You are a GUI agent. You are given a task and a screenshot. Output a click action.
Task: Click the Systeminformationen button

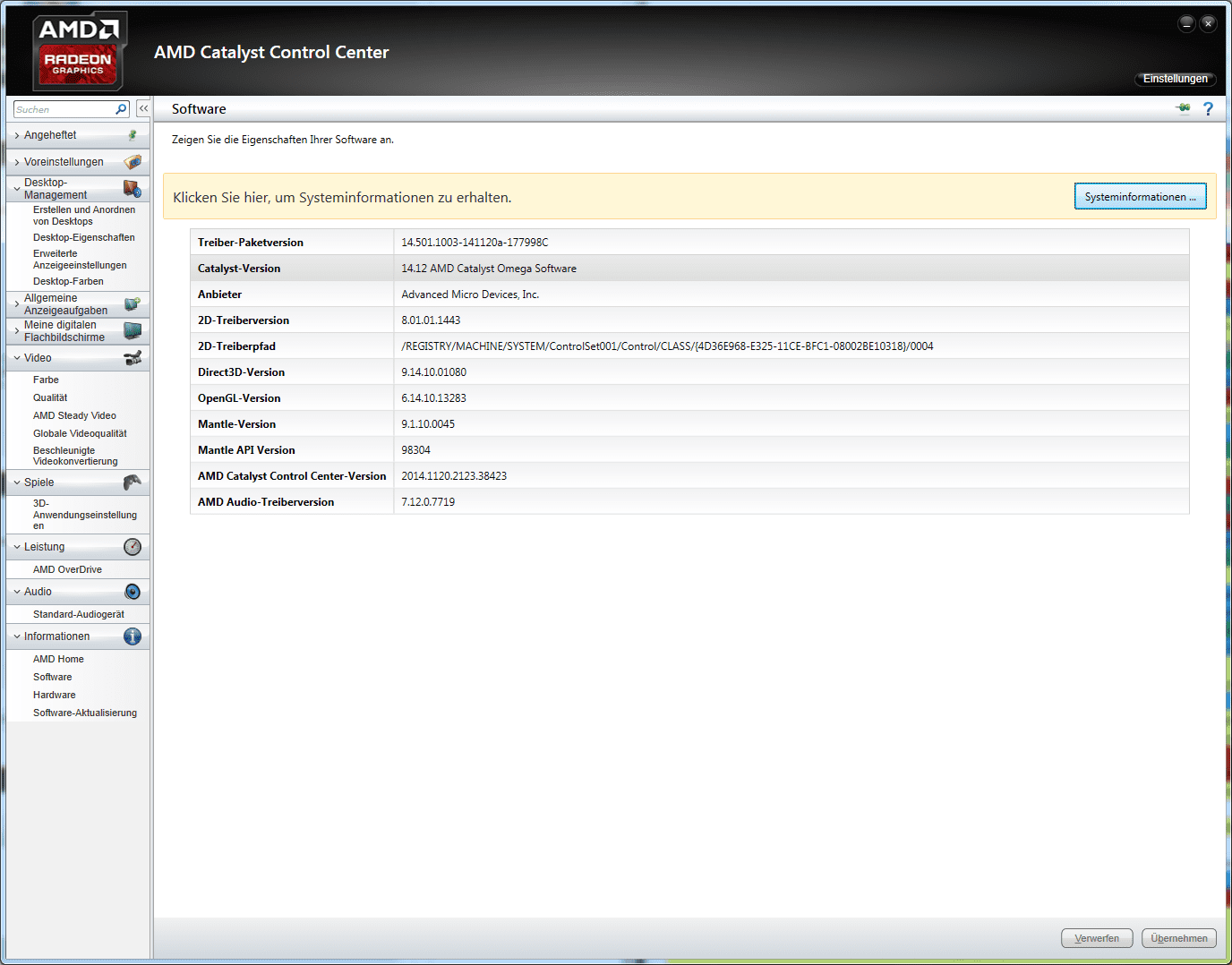tap(1140, 196)
